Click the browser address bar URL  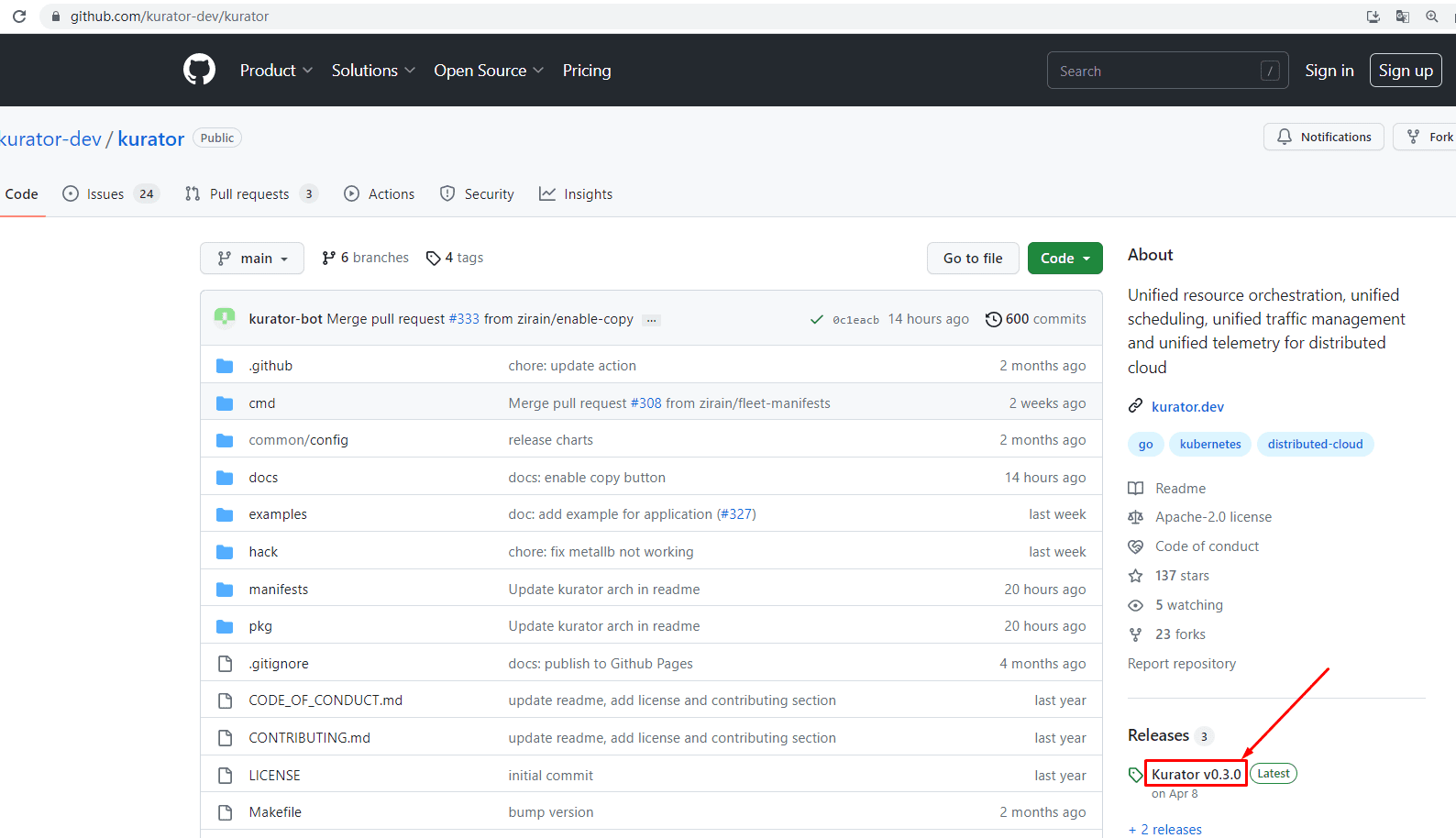coord(170,17)
